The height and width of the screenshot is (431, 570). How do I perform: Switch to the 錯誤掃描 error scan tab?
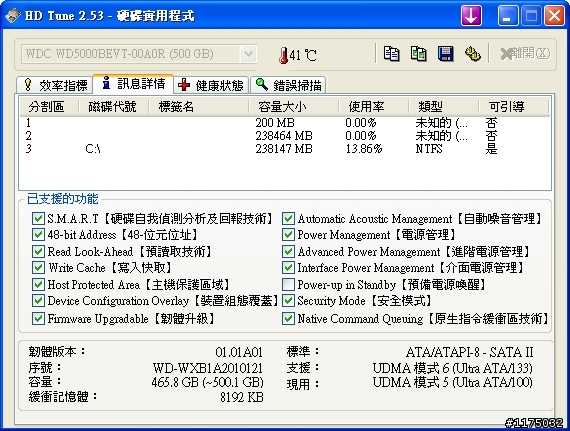point(288,85)
